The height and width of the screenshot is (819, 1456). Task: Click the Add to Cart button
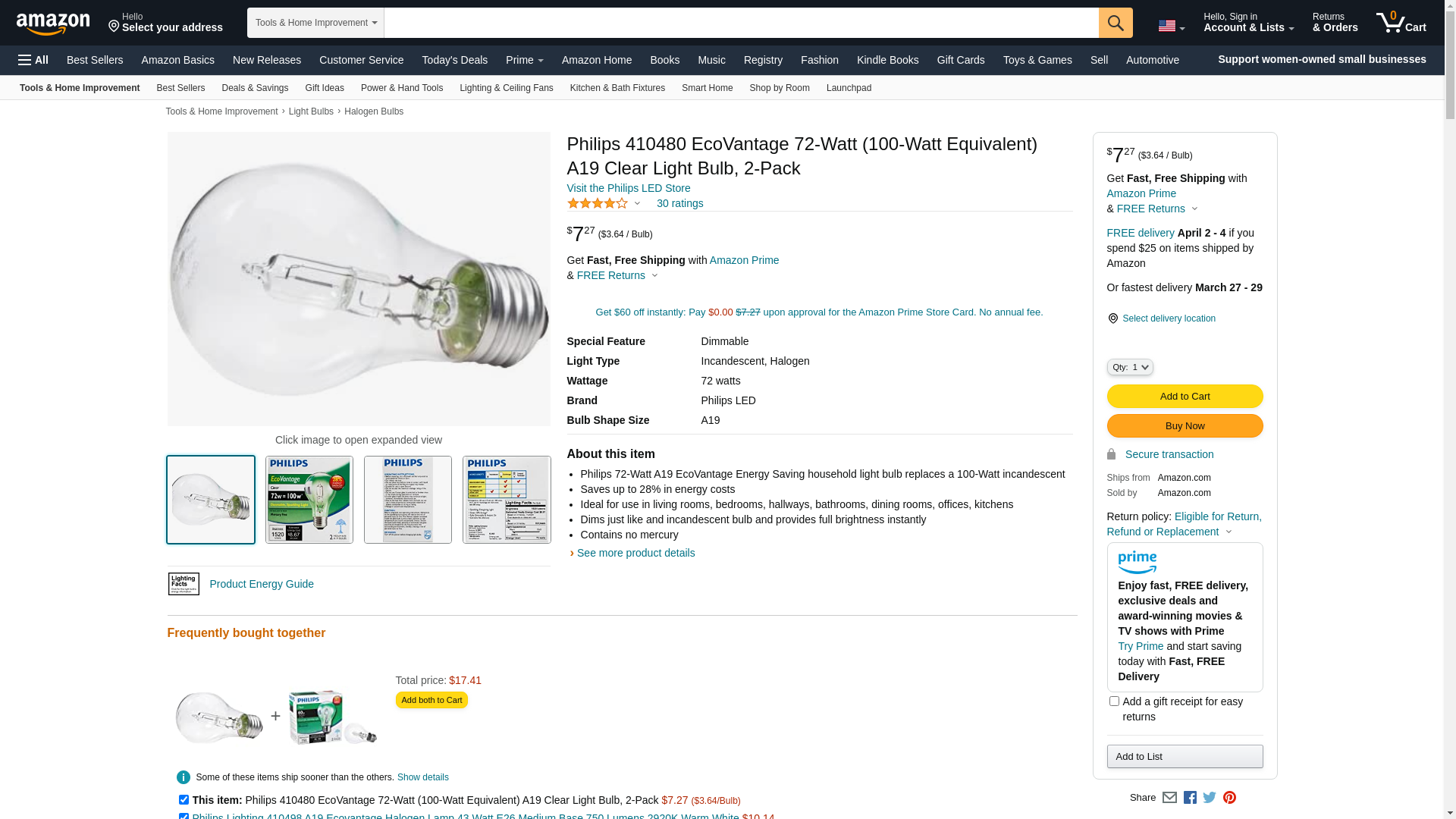pos(1185,397)
